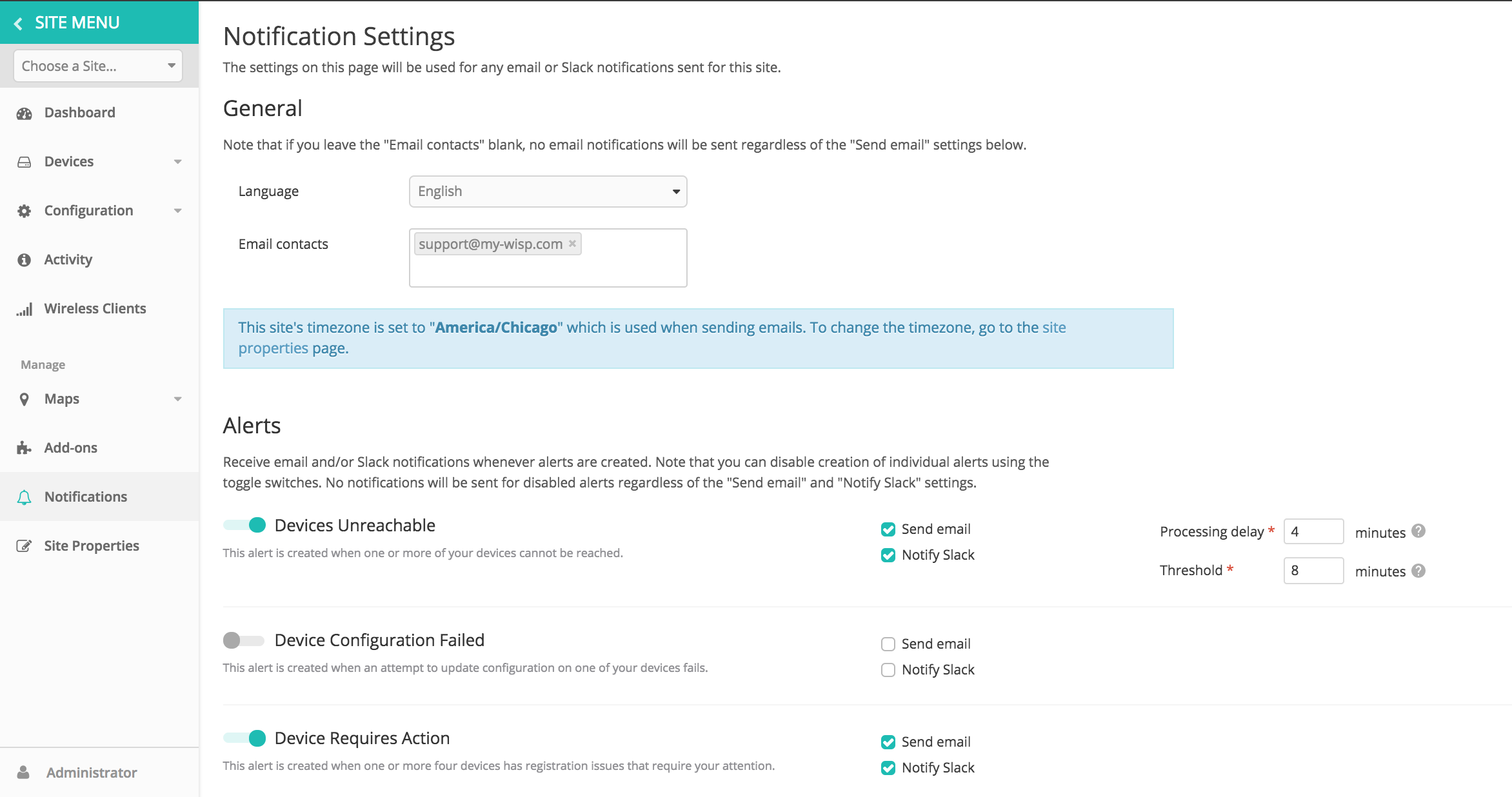Click the Configuration gear icon
Image resolution: width=1512 pixels, height=797 pixels.
pyautogui.click(x=24, y=210)
